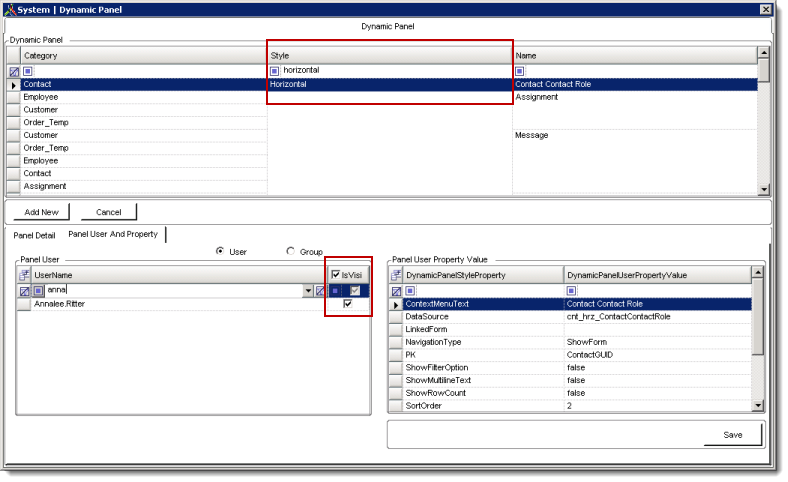This screenshot has height=482, width=788.
Task: Switch to the Panel Detail tab
Action: (34, 235)
